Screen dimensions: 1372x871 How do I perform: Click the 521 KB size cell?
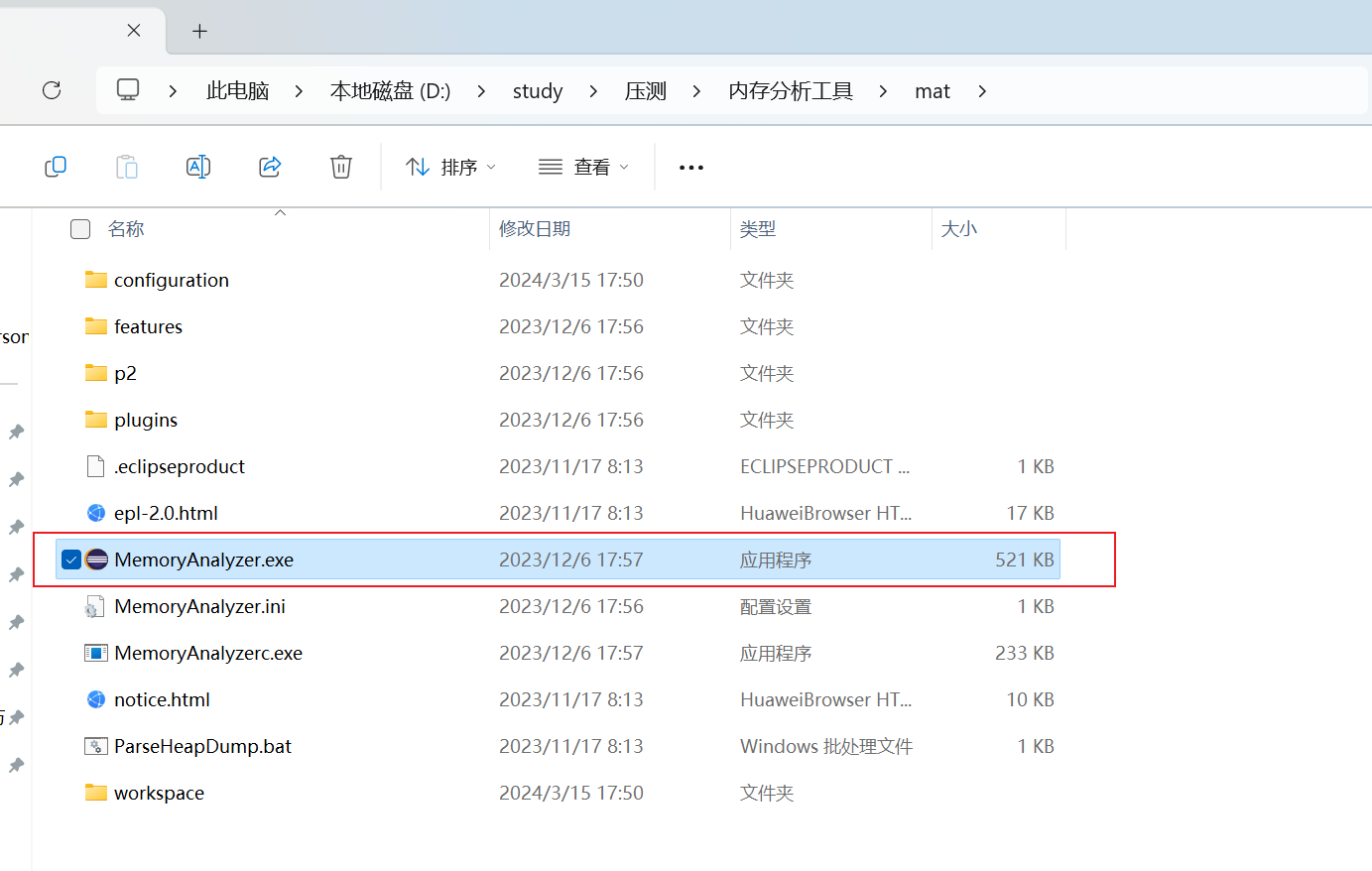1025,560
